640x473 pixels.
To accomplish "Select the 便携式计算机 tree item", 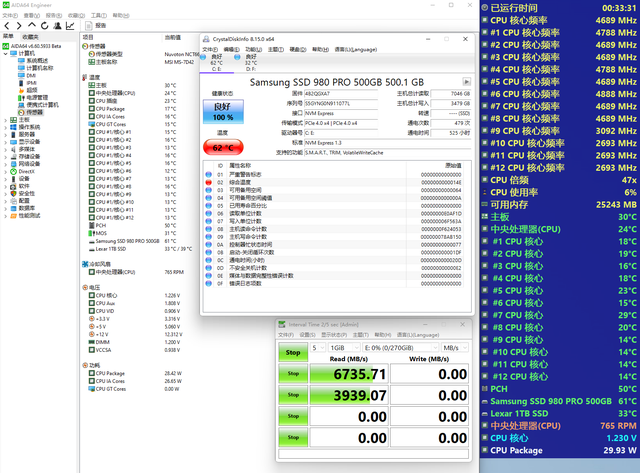I will (42, 105).
